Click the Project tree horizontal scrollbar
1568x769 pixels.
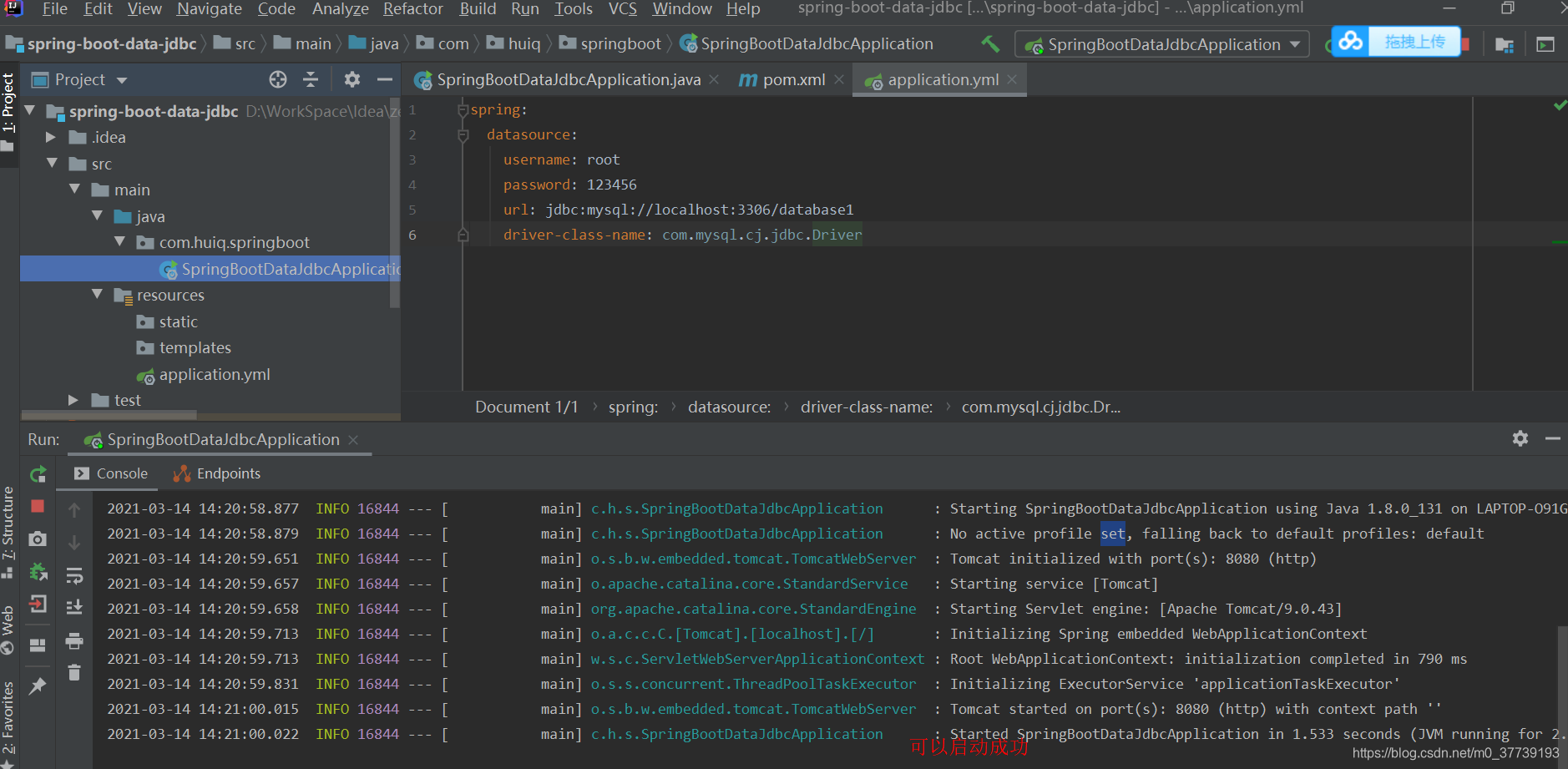(x=109, y=414)
